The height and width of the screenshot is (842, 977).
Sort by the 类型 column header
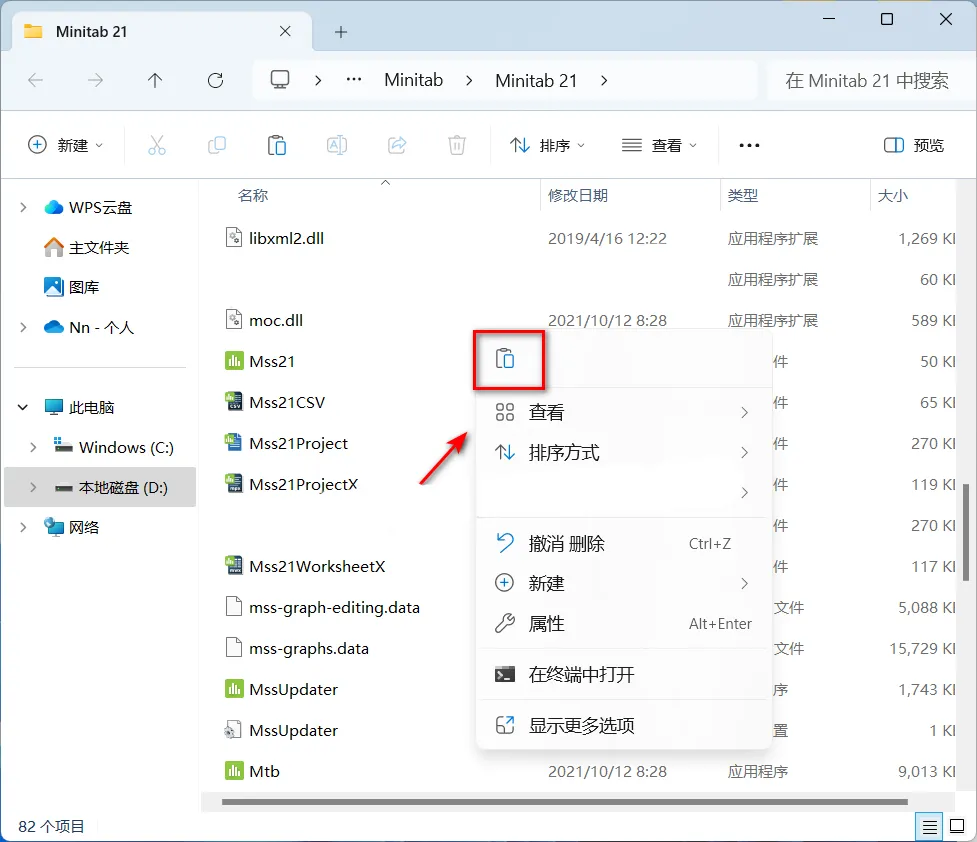tap(743, 196)
